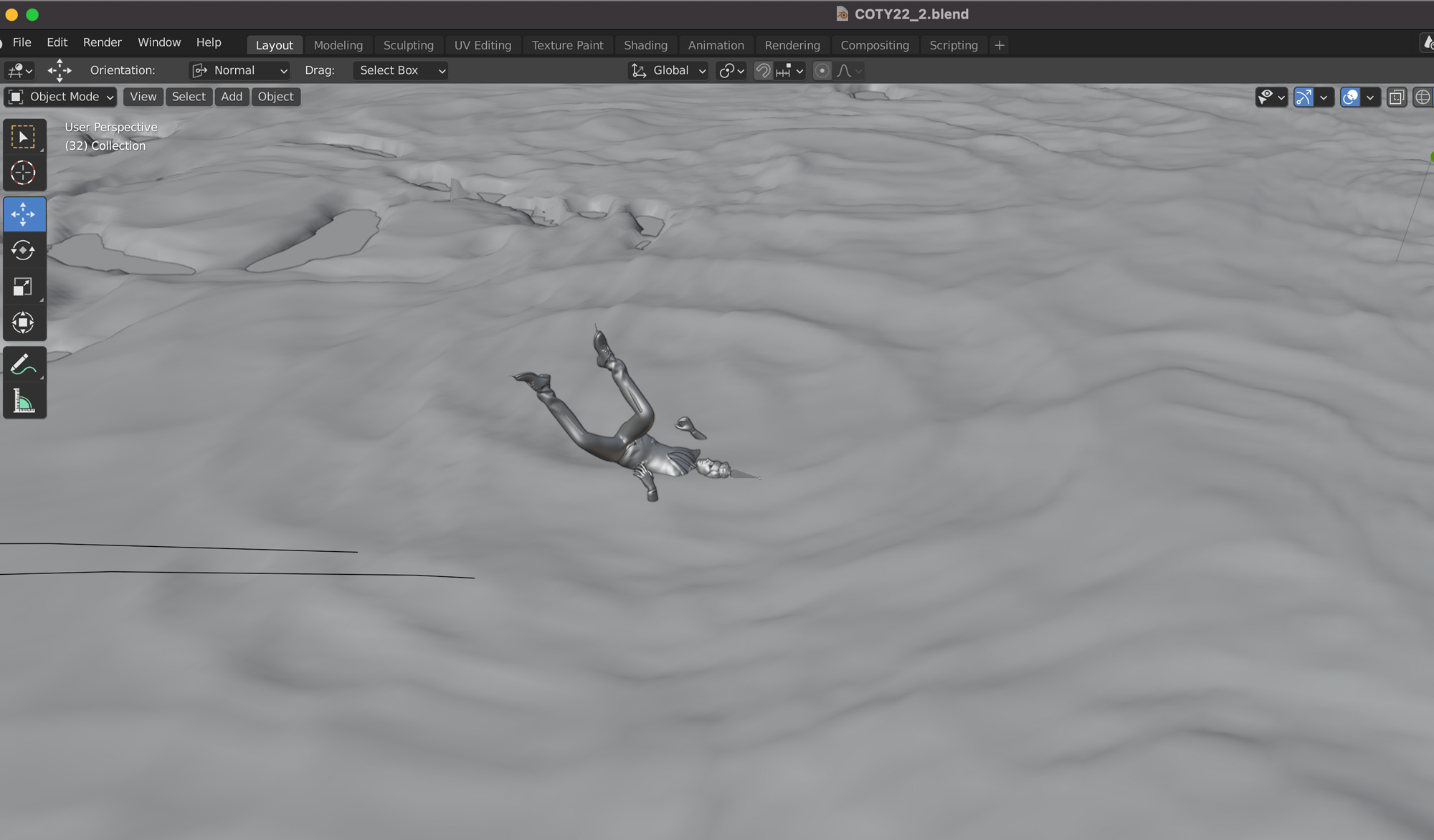Viewport: 1434px width, 840px height.
Task: Click the Select Box tool icon
Action: click(23, 137)
